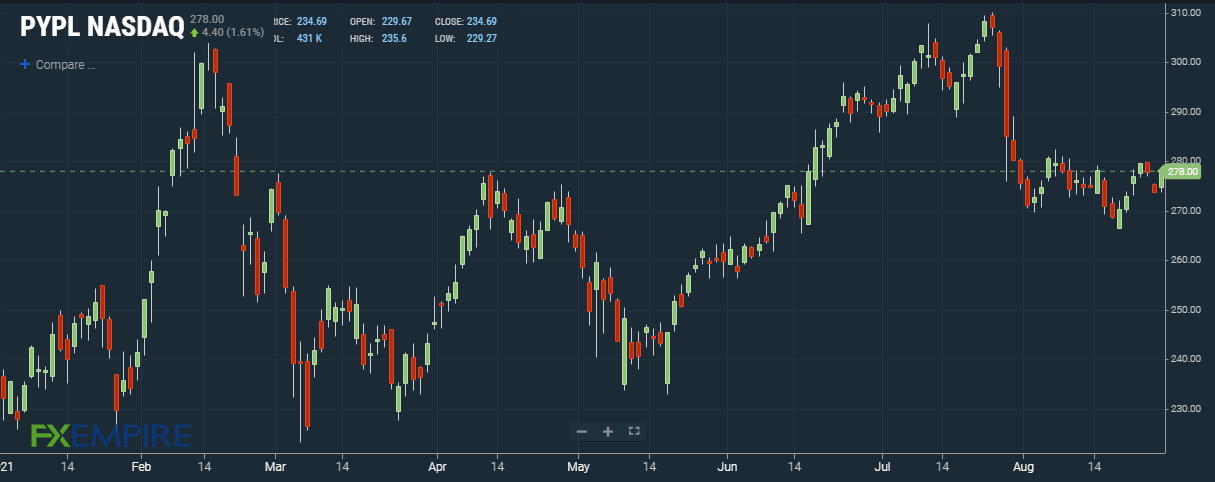The image size is (1215, 482).
Task: Click the May label on time axis
Action: coord(578,466)
